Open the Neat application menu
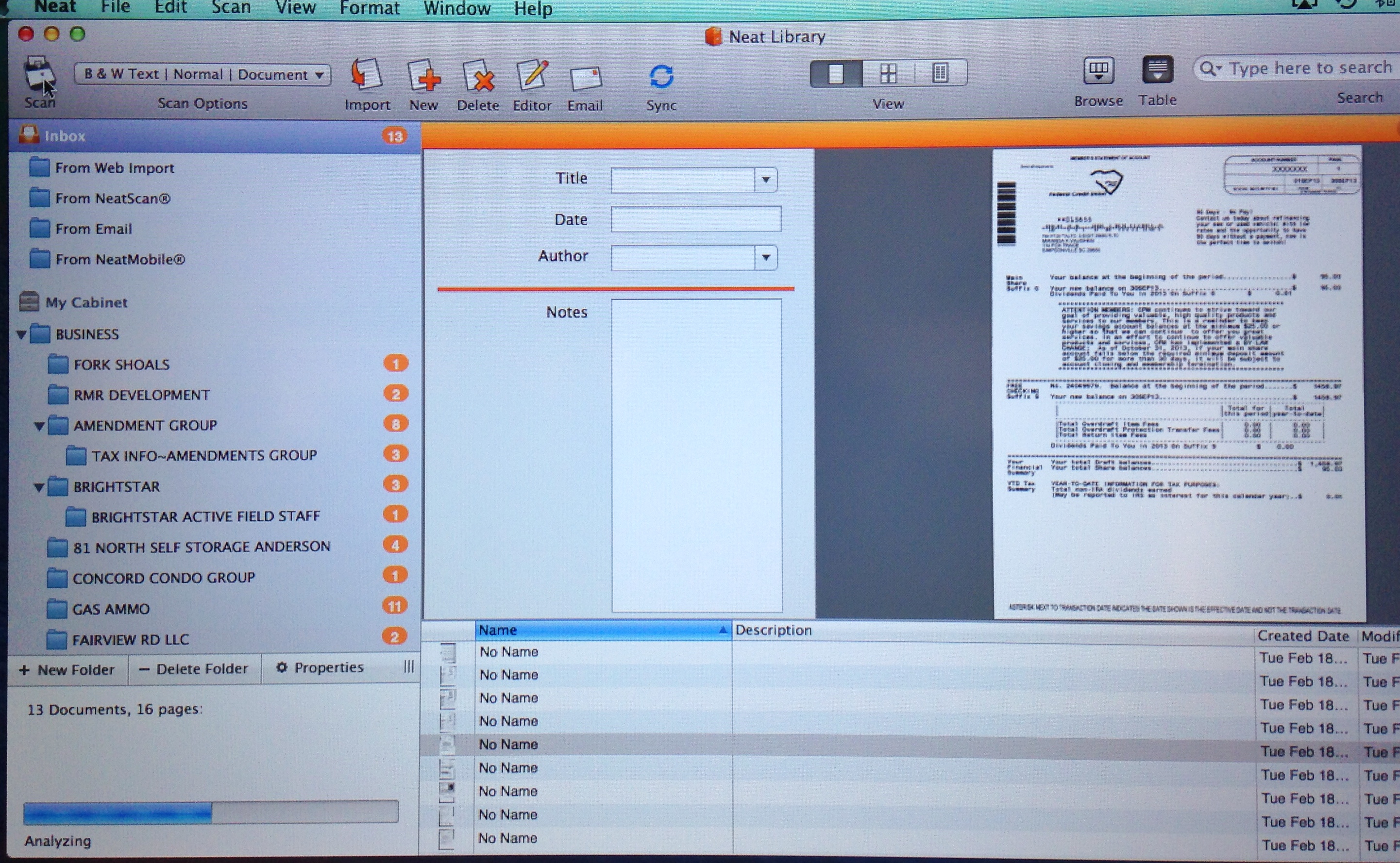This screenshot has width=1400, height=863. coord(55,7)
